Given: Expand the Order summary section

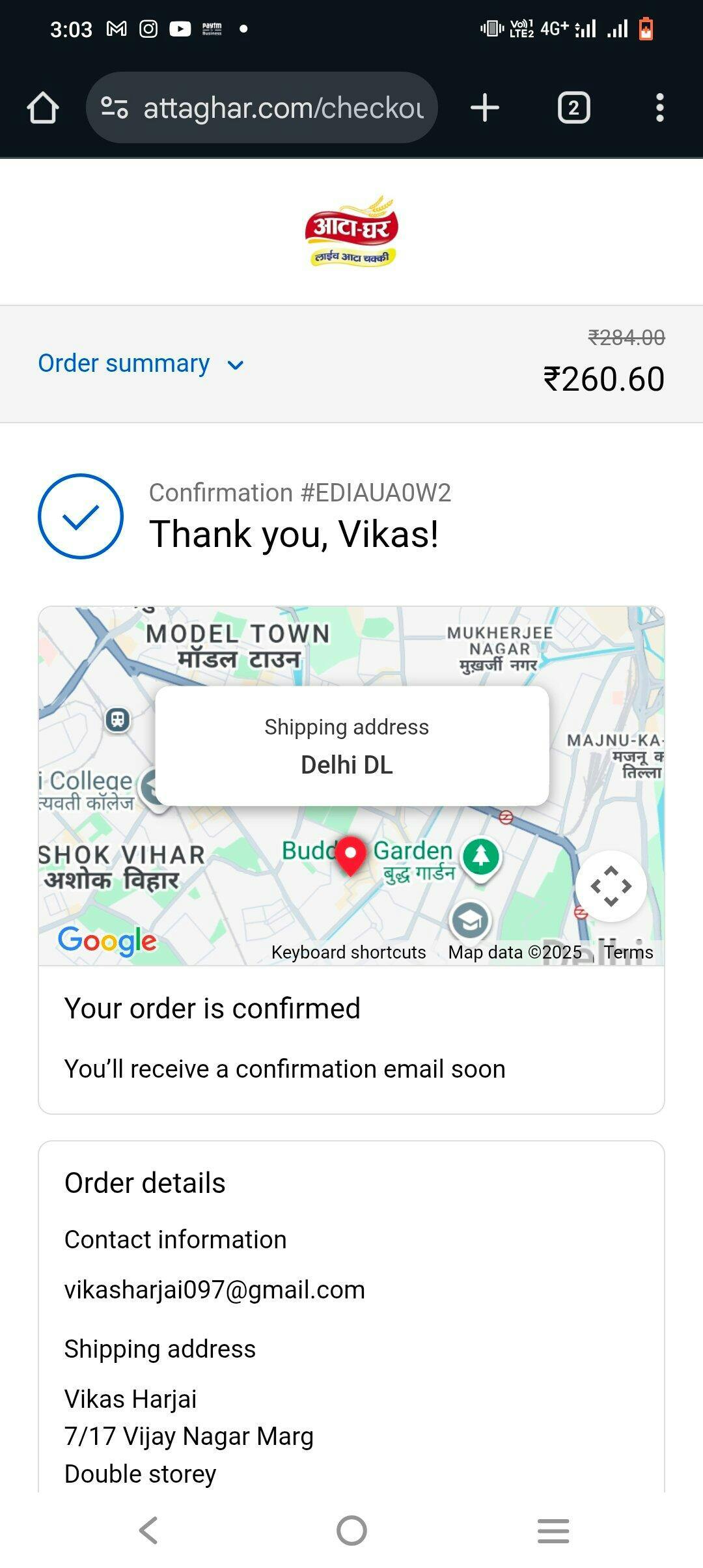Looking at the screenshot, I should click(141, 363).
